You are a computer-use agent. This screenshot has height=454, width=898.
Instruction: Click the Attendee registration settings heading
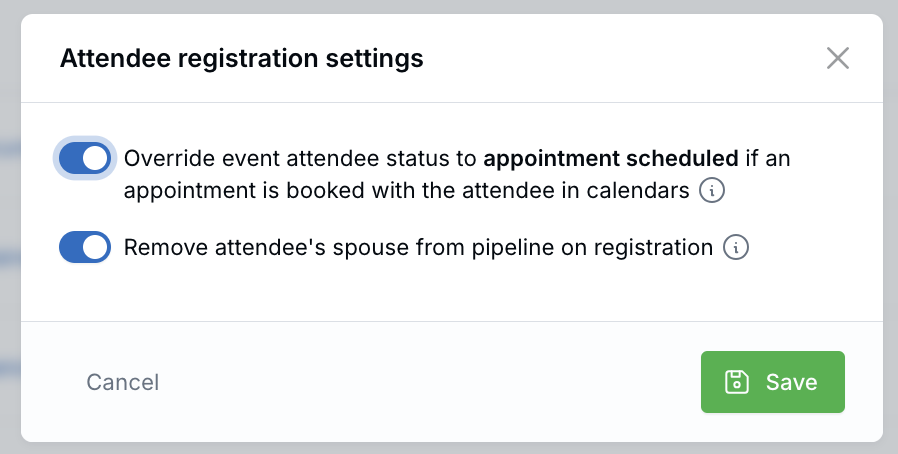pos(242,58)
